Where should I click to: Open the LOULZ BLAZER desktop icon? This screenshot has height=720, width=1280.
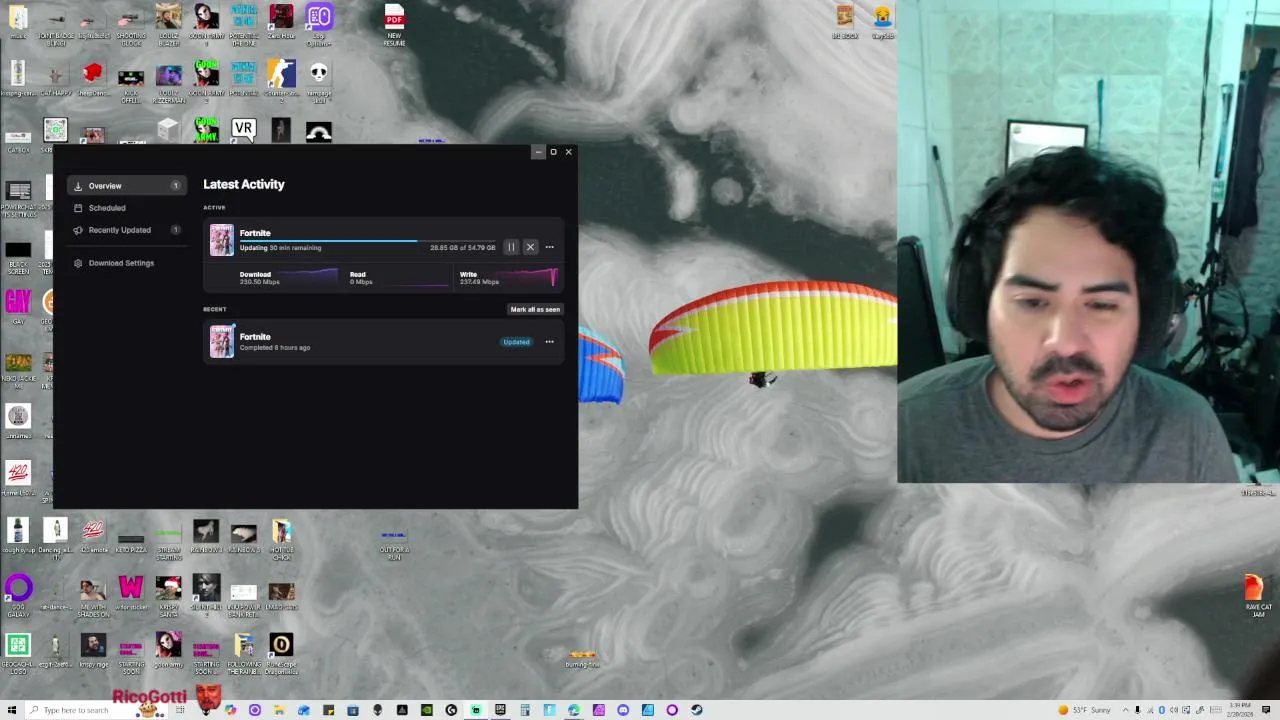(x=168, y=25)
